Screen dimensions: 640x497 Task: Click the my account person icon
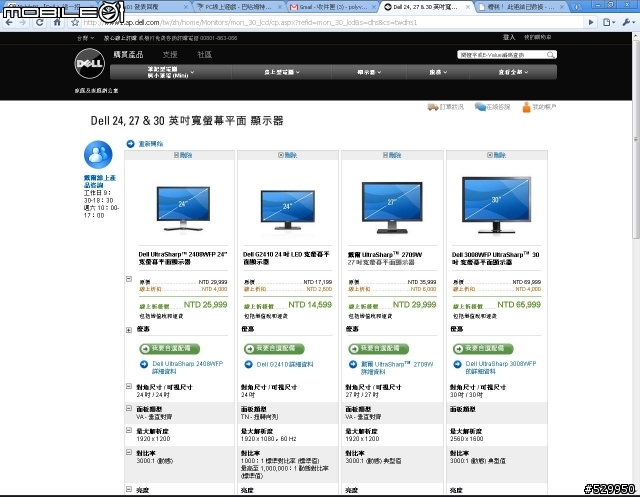[527, 107]
